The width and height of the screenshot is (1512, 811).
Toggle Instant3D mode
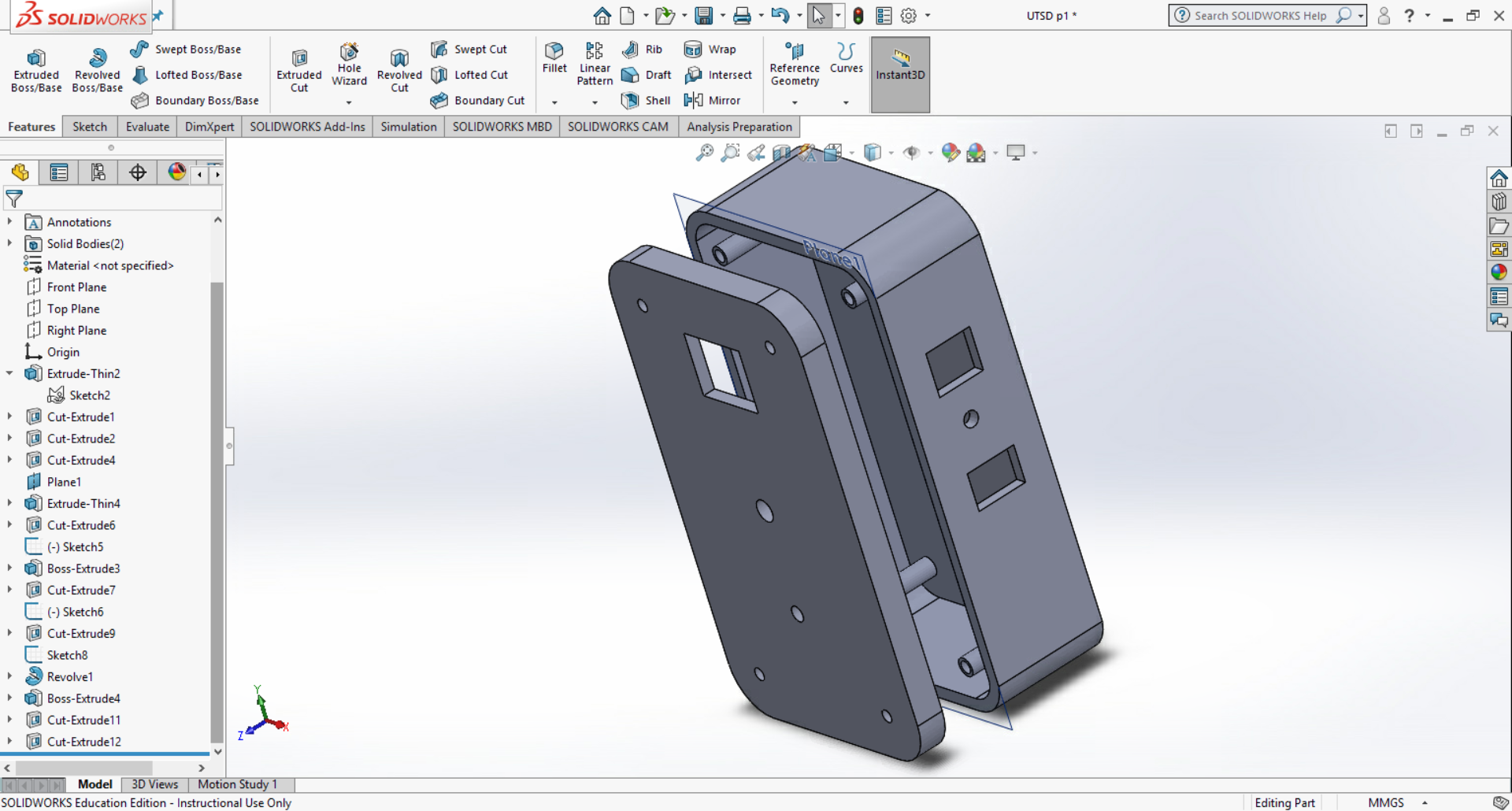click(900, 74)
